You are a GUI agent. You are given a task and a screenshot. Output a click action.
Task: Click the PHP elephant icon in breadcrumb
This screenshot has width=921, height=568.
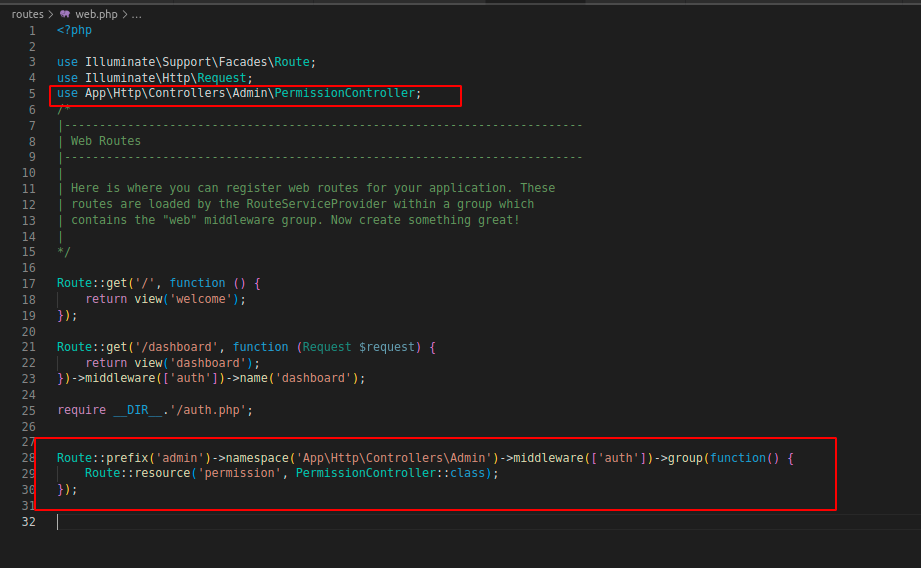point(65,14)
